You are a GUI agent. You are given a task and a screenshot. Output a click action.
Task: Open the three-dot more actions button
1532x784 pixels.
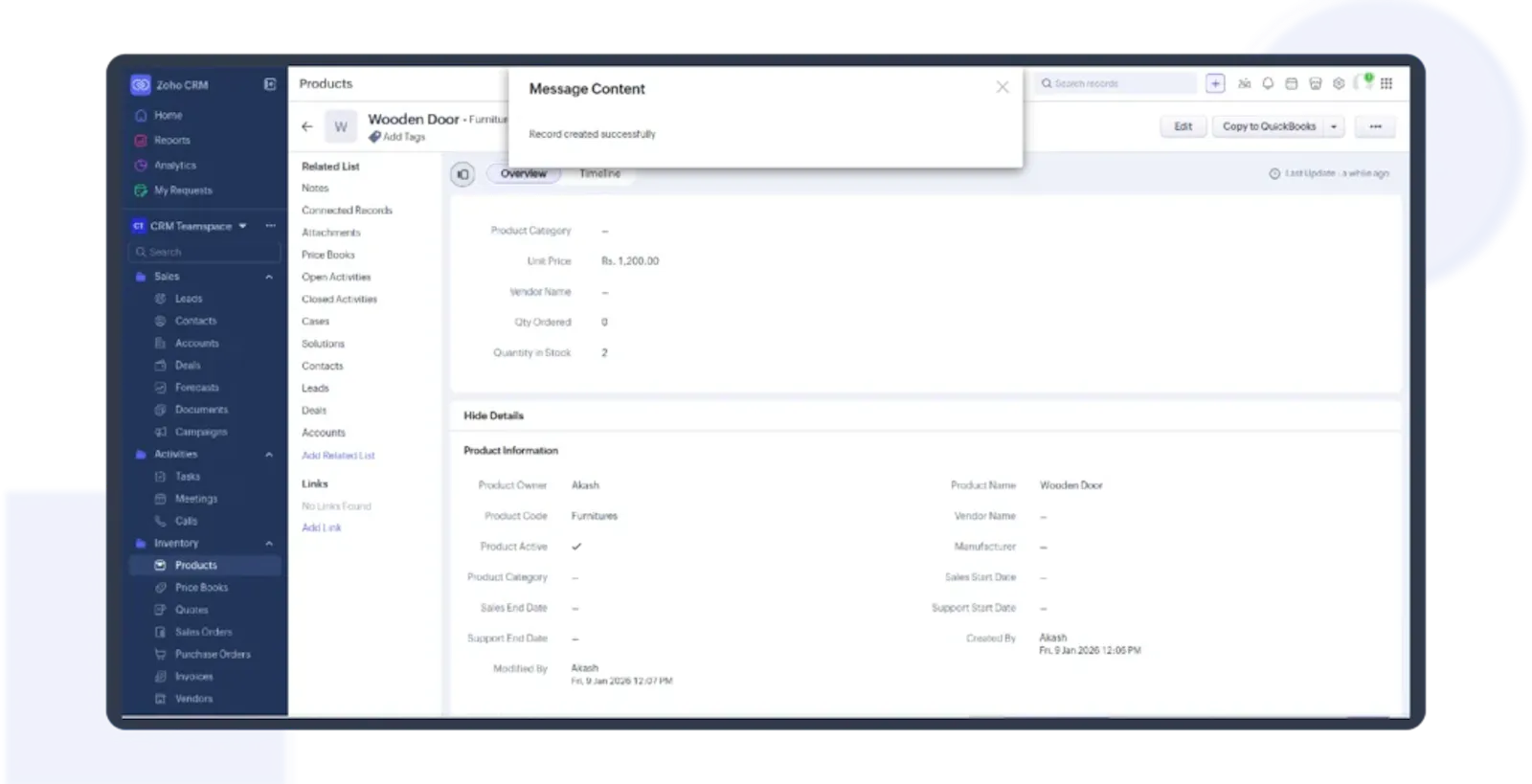1375,126
